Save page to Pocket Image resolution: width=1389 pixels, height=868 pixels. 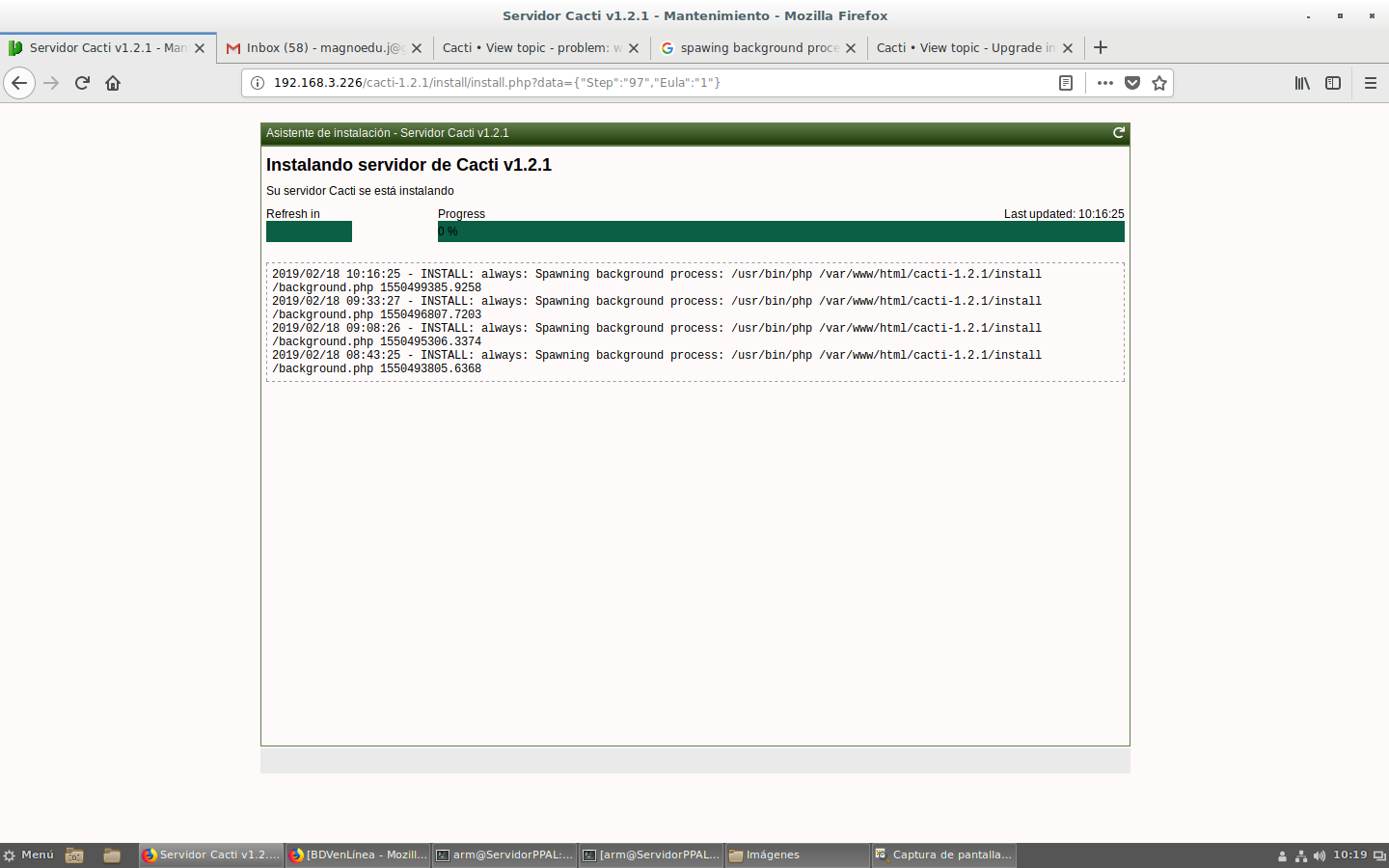[x=1132, y=83]
